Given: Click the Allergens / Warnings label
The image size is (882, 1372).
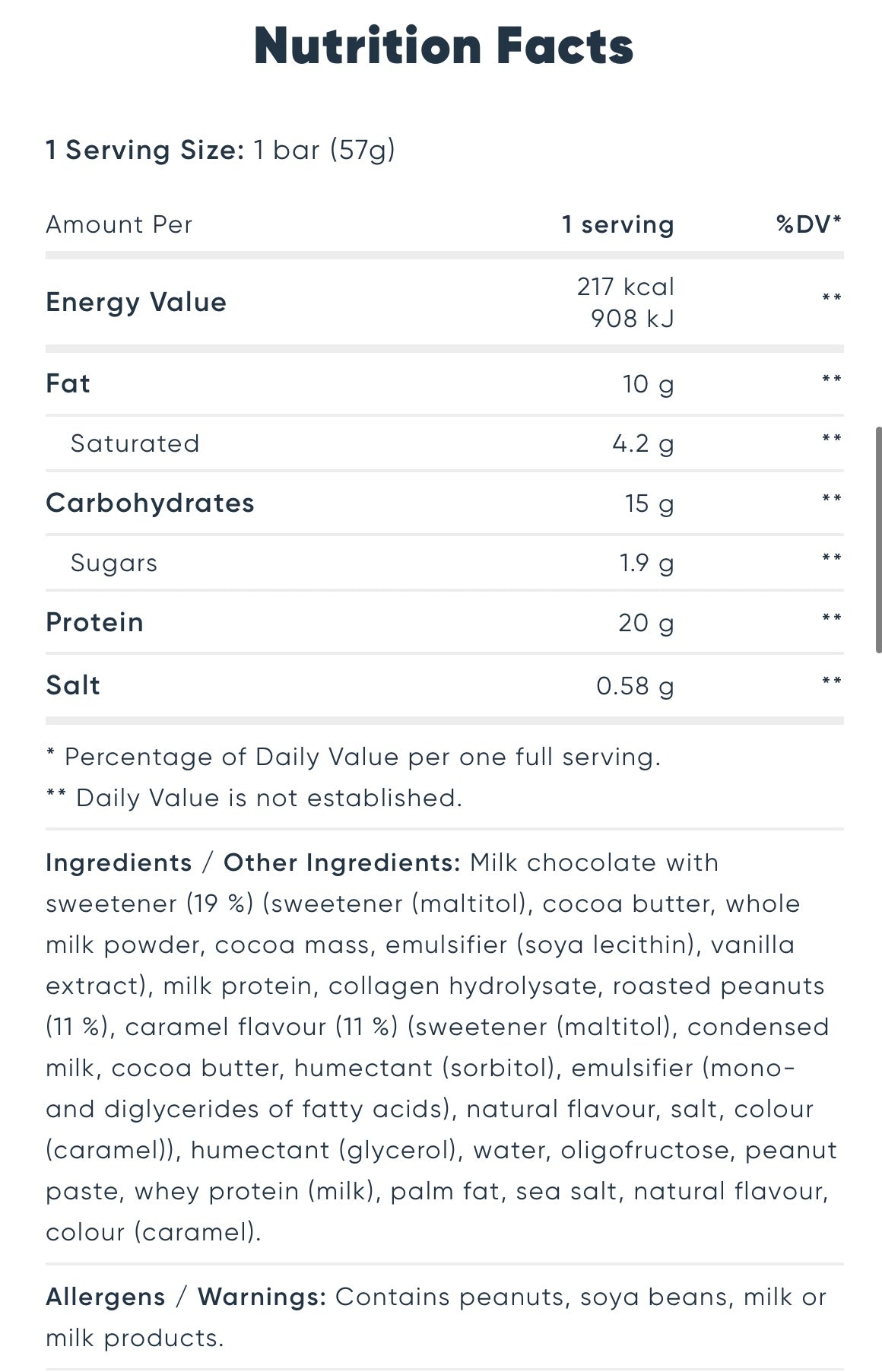Looking at the screenshot, I should click(186, 1297).
